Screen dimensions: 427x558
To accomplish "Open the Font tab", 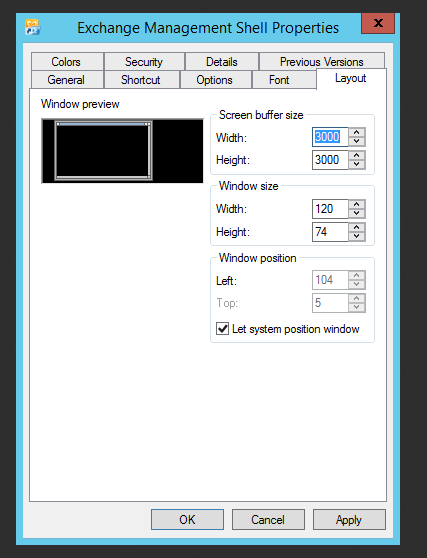I will point(279,80).
